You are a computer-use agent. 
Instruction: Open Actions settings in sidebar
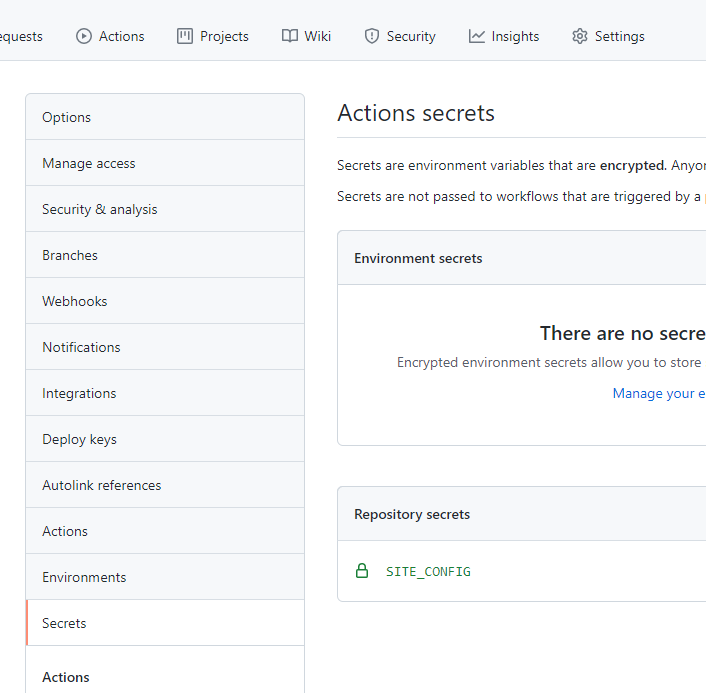click(165, 531)
